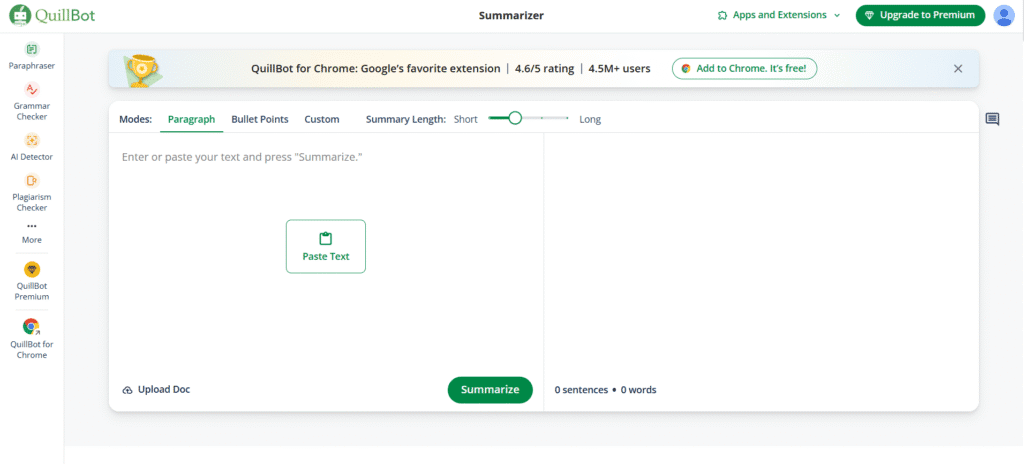This screenshot has width=1024, height=464.
Task: Open the Grammar Checker tool
Action: [31, 102]
